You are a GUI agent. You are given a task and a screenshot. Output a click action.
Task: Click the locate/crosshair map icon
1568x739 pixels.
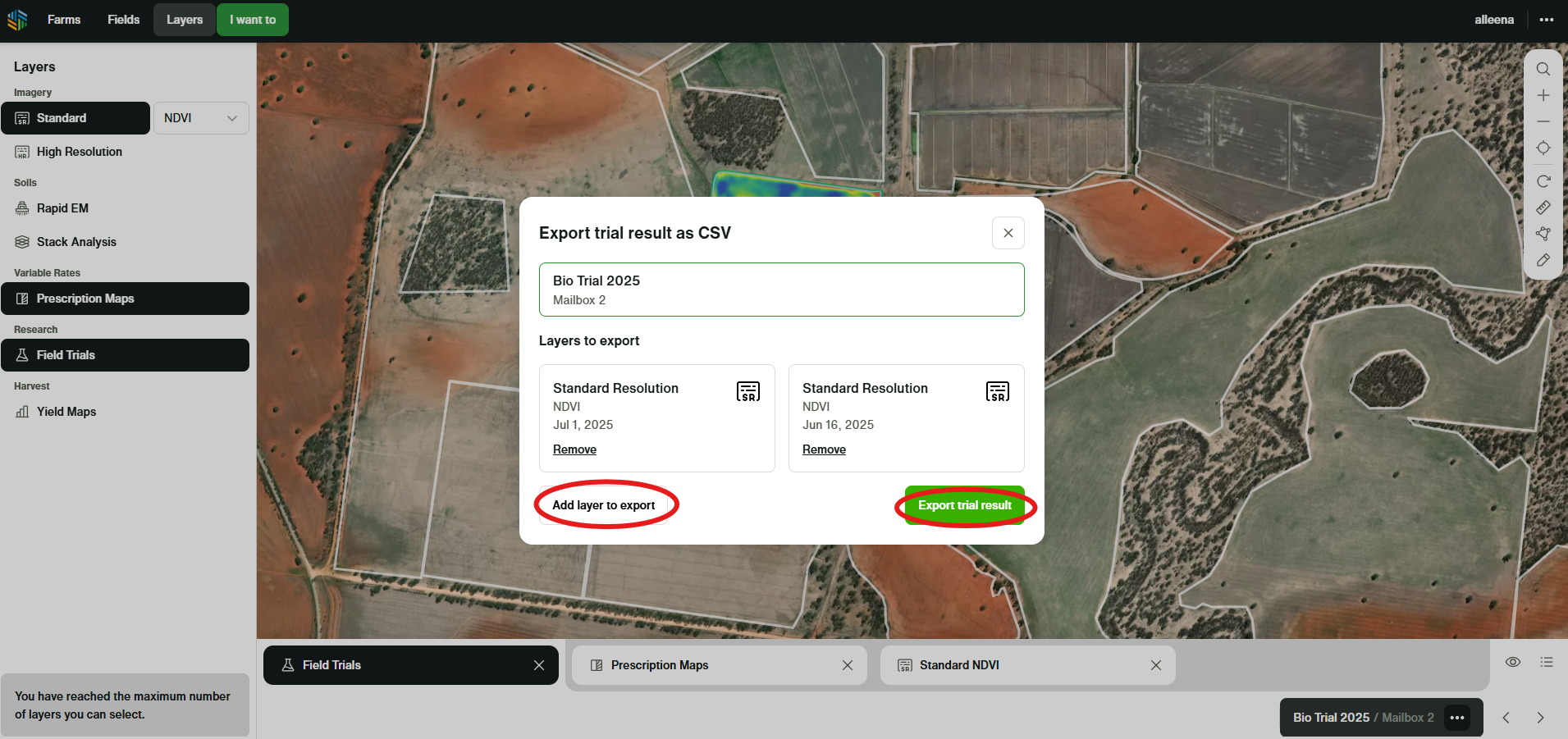(x=1543, y=148)
